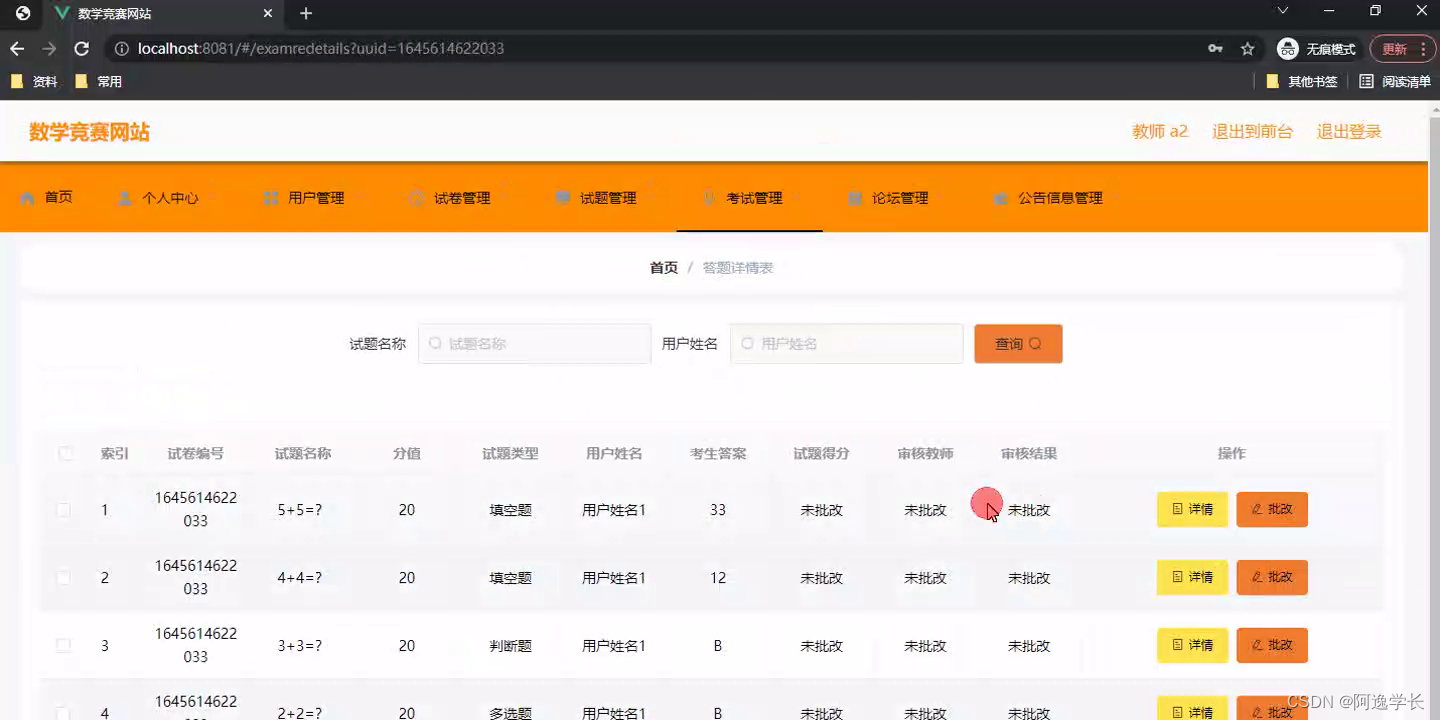The height and width of the screenshot is (720, 1440).
Task: Click the 试题名称 column header
Action: (303, 453)
